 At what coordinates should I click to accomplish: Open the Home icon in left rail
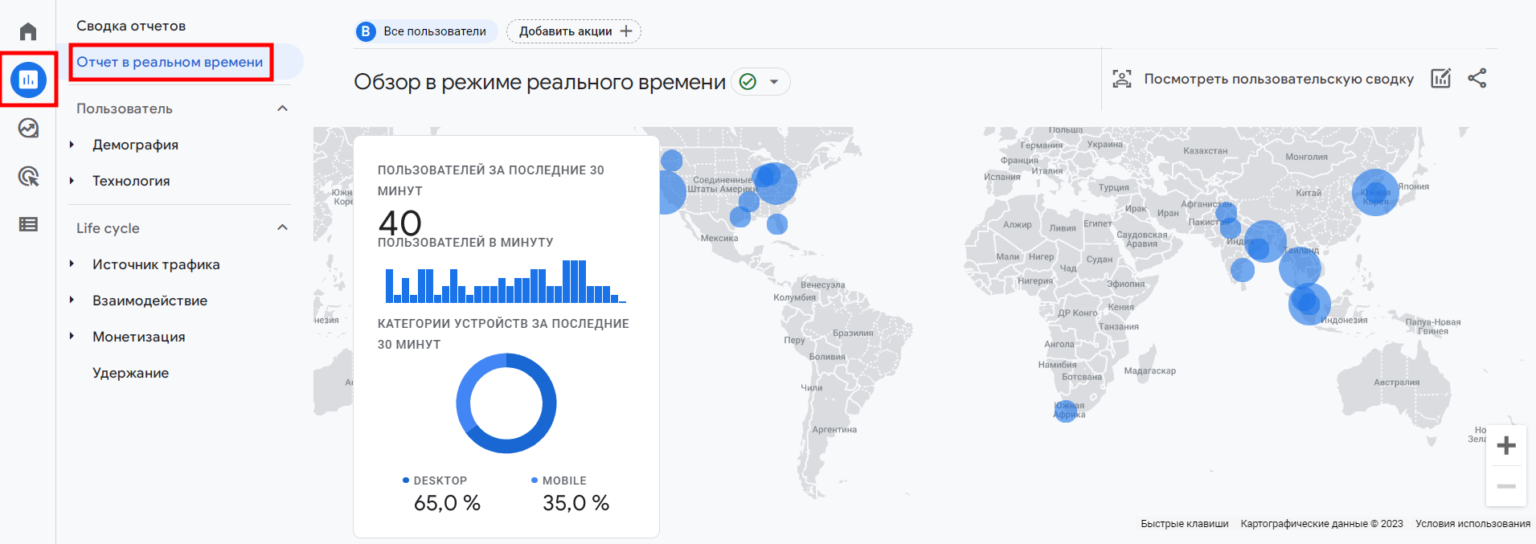click(x=28, y=32)
